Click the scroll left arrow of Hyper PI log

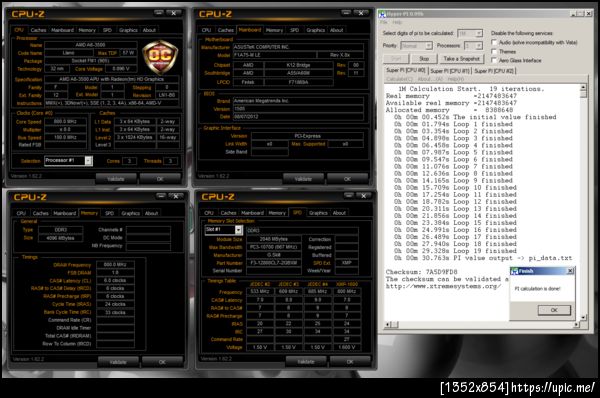pyautogui.click(x=387, y=325)
